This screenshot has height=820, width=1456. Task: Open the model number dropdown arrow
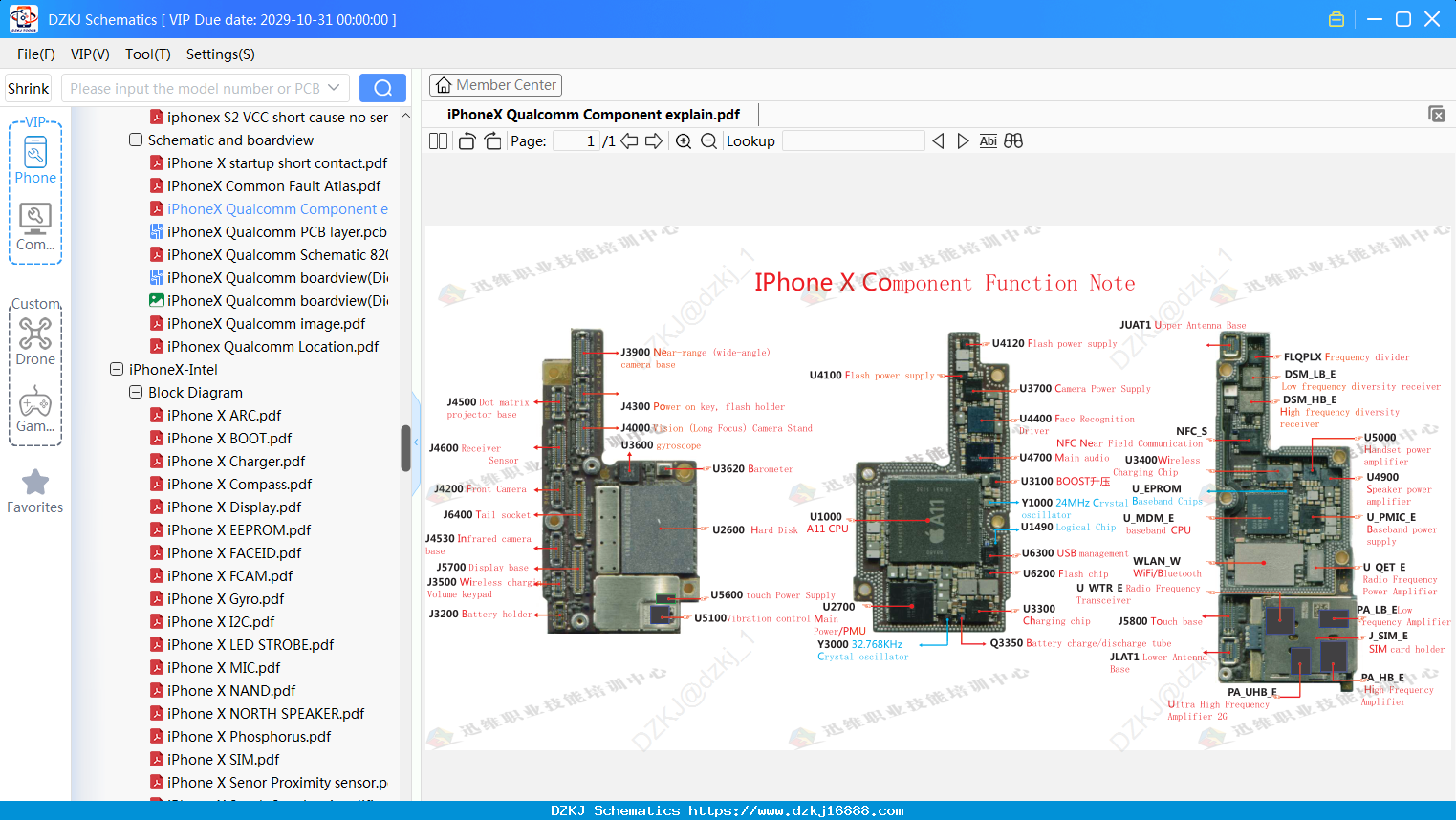coord(334,88)
